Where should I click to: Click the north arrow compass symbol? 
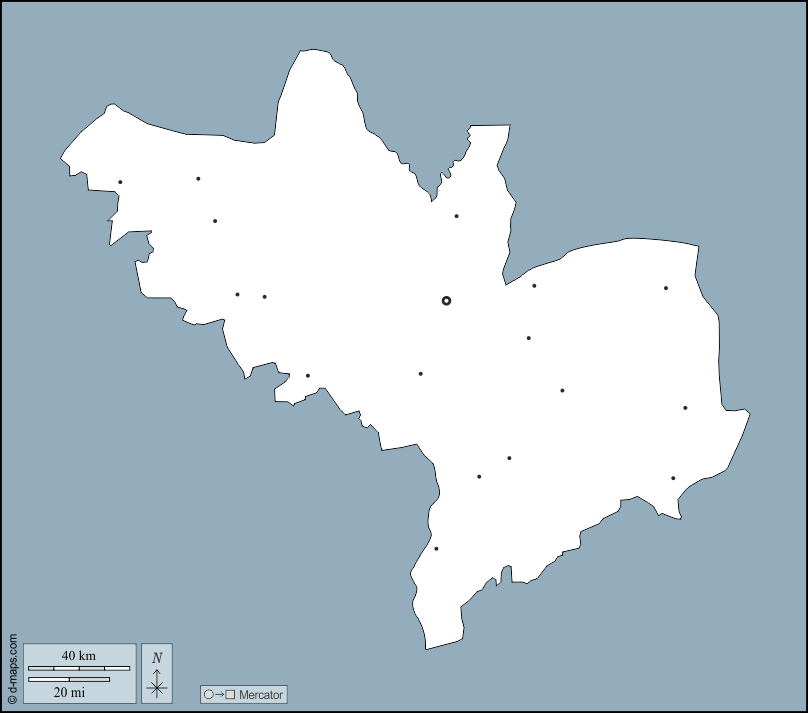point(157,673)
